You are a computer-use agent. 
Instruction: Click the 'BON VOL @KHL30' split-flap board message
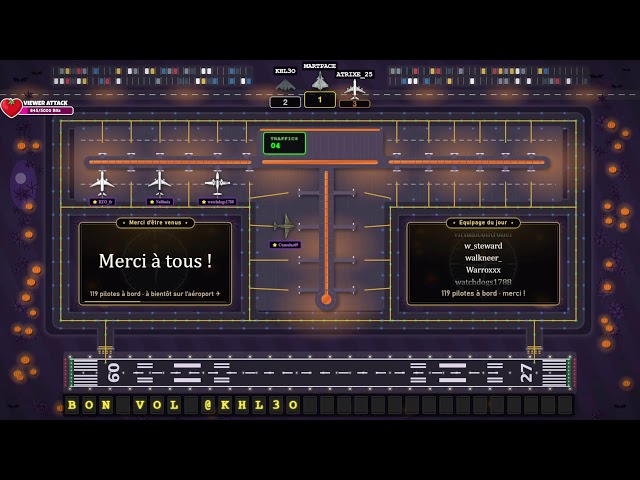(x=182, y=405)
